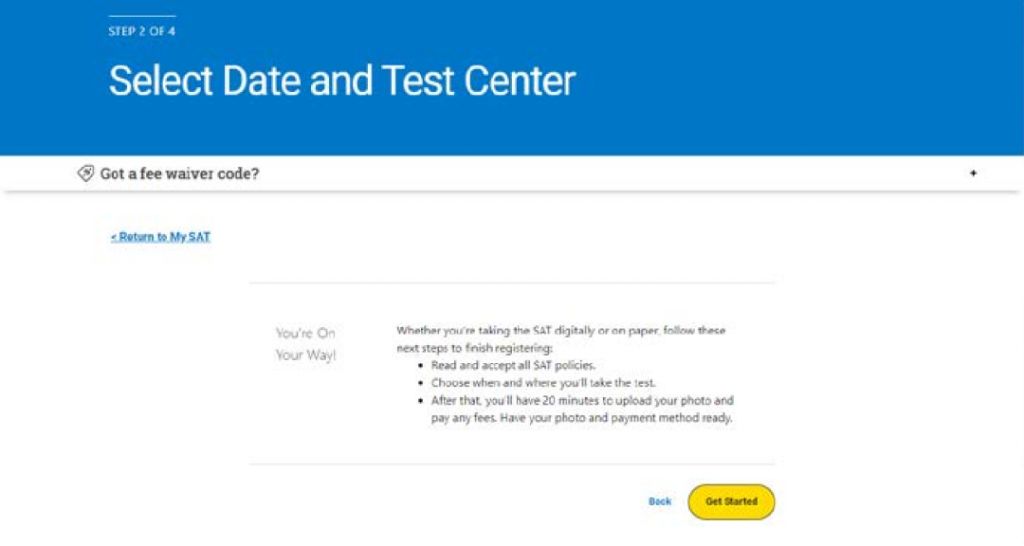This screenshot has height=546, width=1024.
Task: Select the "STEP 2 OF 4" indicator
Action: [x=142, y=31]
